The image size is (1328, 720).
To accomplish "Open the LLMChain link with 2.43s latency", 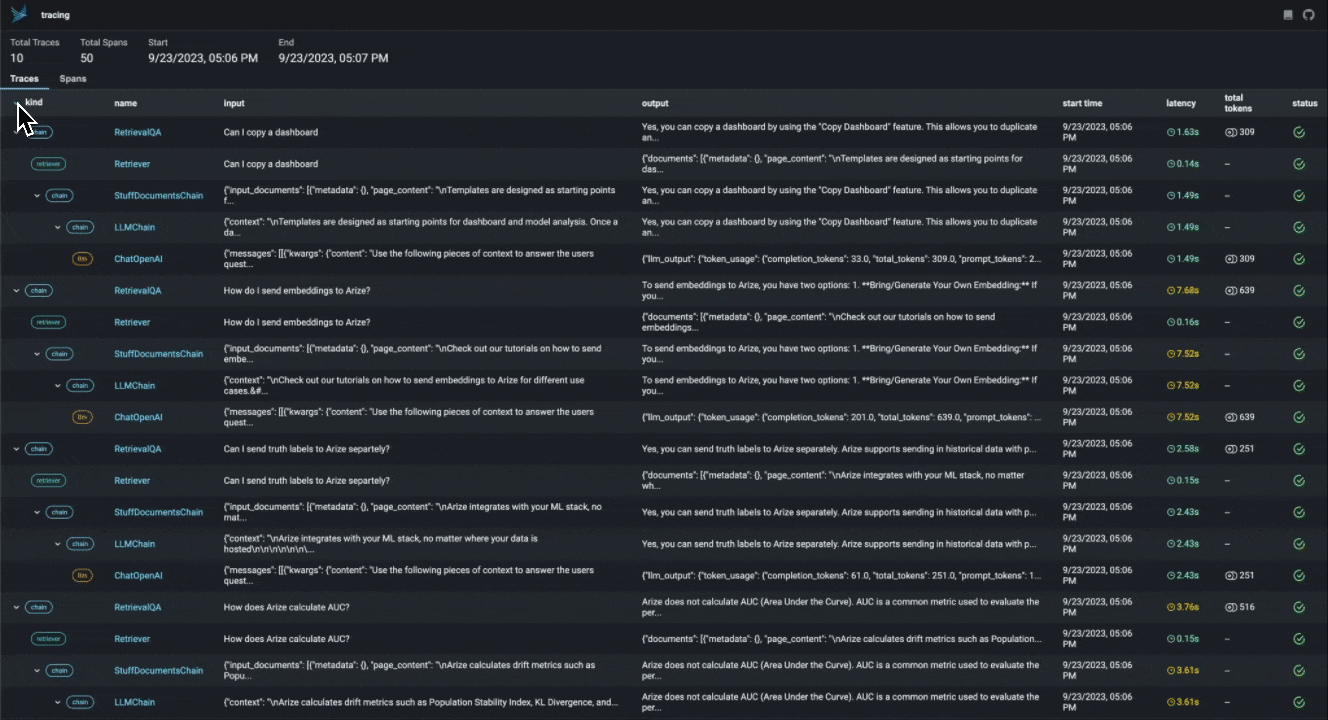I will click(135, 544).
